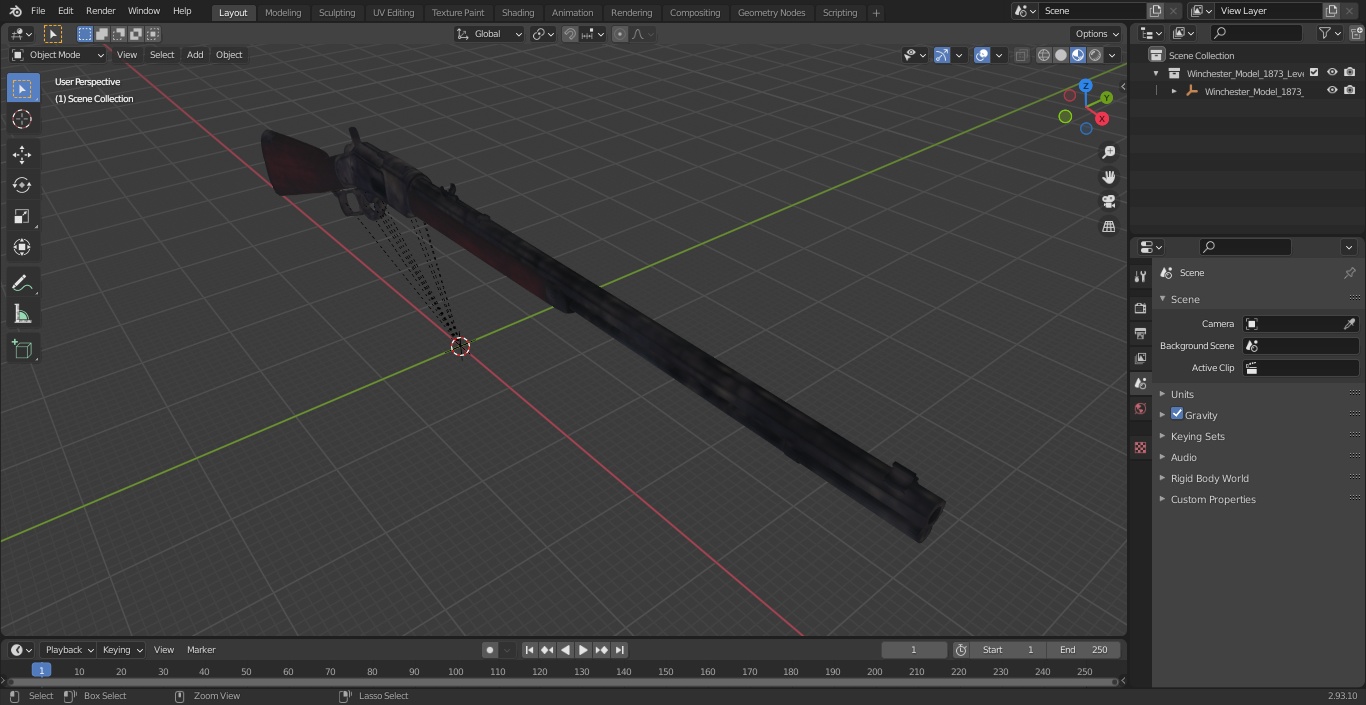
Task: Open the Output properties tab
Action: pyautogui.click(x=1140, y=333)
